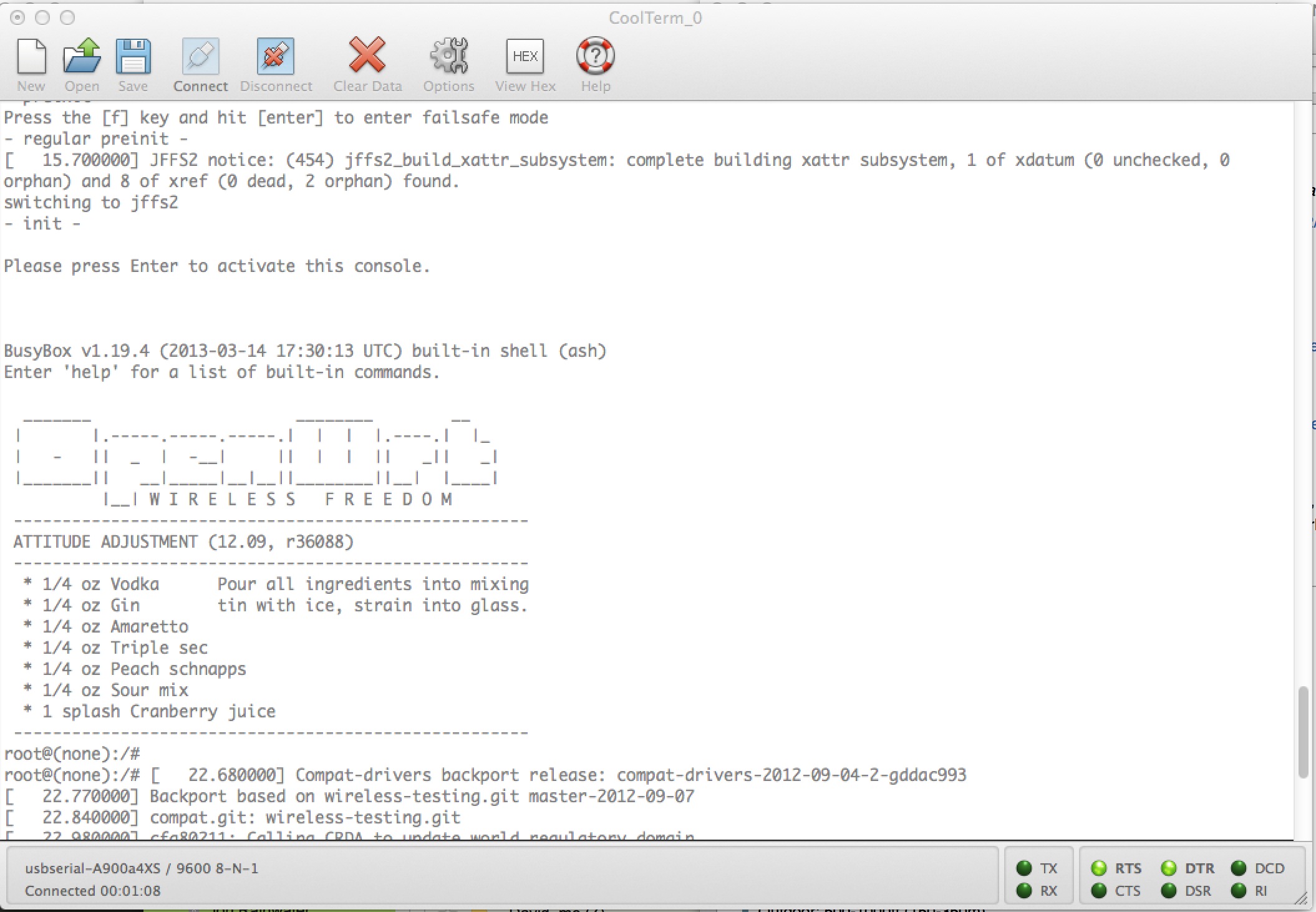Viewport: 1316px width, 912px height.
Task: Click the root@(none) prompt line in terminal
Action: point(72,754)
